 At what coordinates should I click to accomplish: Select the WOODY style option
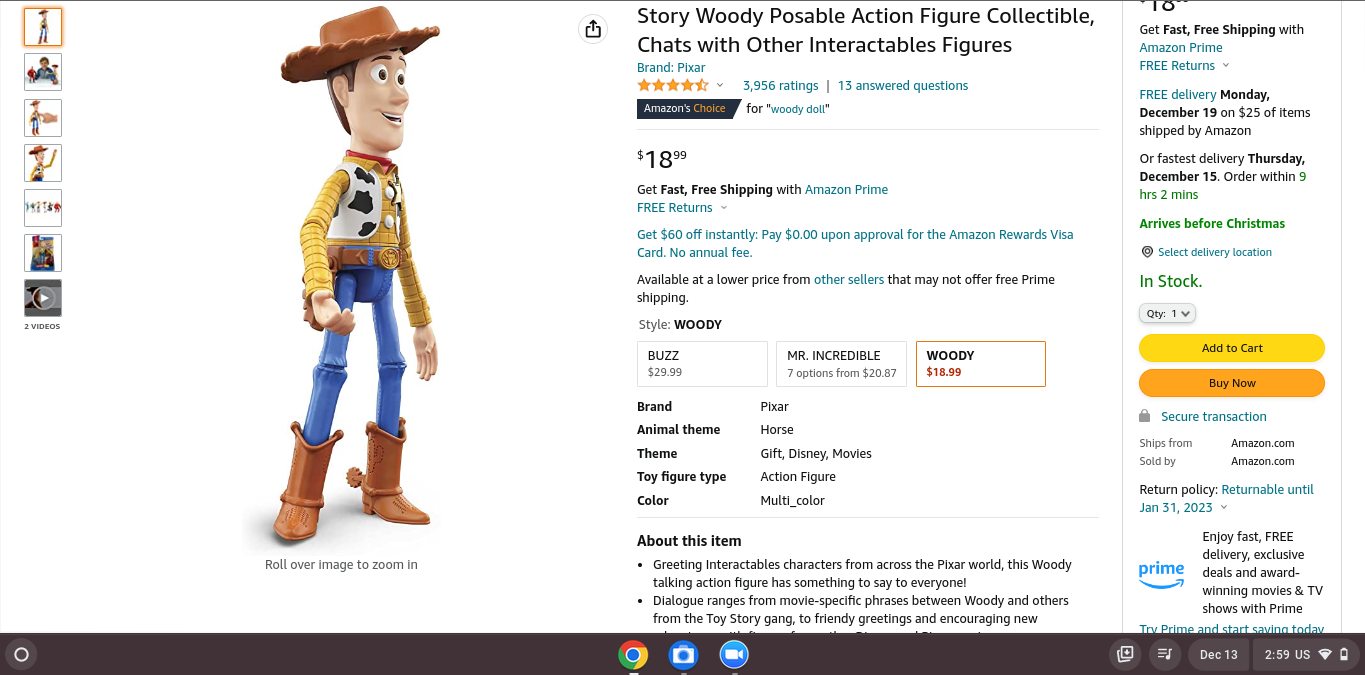tap(980, 364)
